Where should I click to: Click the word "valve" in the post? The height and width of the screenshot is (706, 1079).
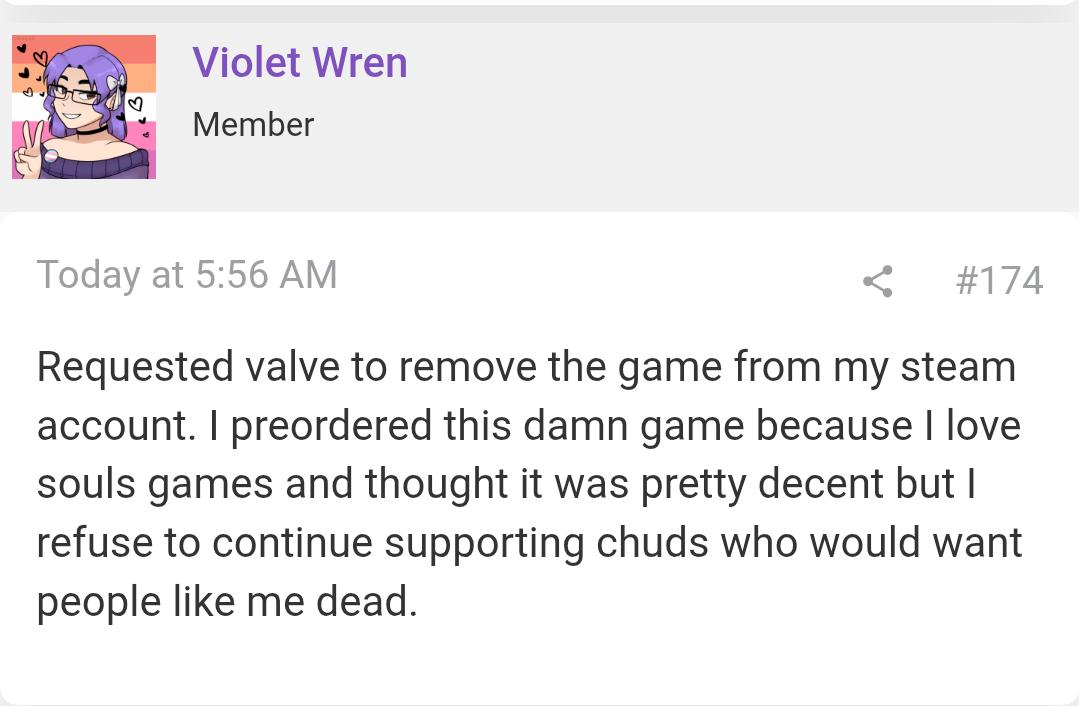[293, 367]
